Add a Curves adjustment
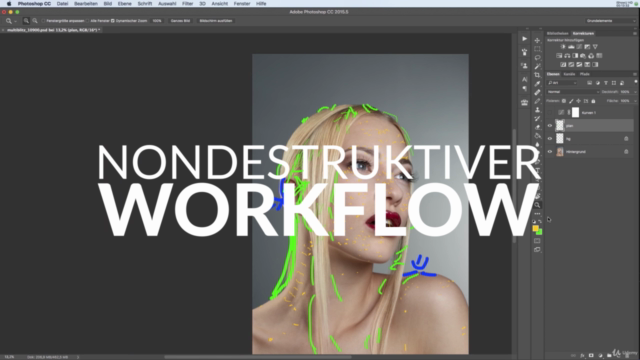Image resolution: width=640 pixels, height=360 pixels. pyautogui.click(x=579, y=47)
